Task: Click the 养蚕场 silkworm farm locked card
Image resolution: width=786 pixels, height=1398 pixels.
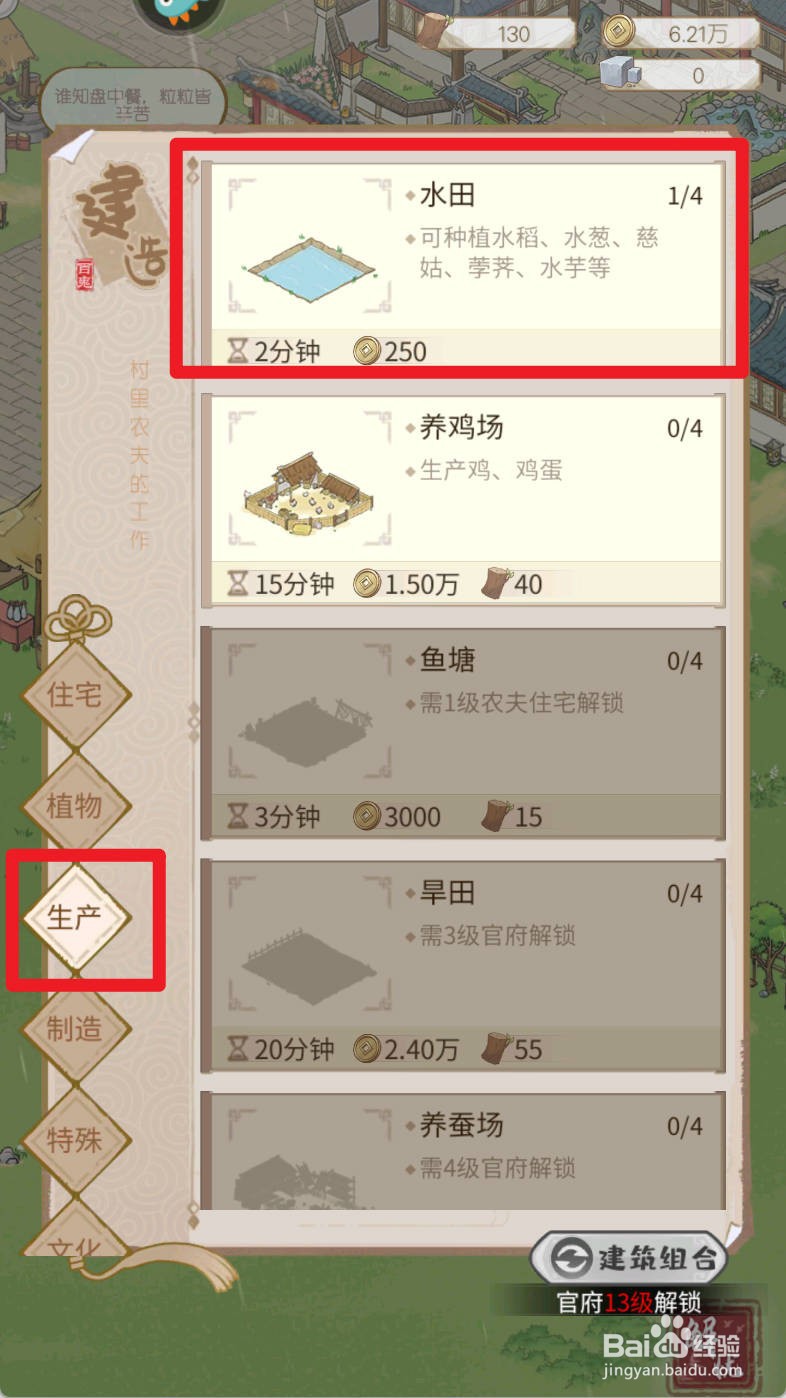Action: coord(464,1151)
